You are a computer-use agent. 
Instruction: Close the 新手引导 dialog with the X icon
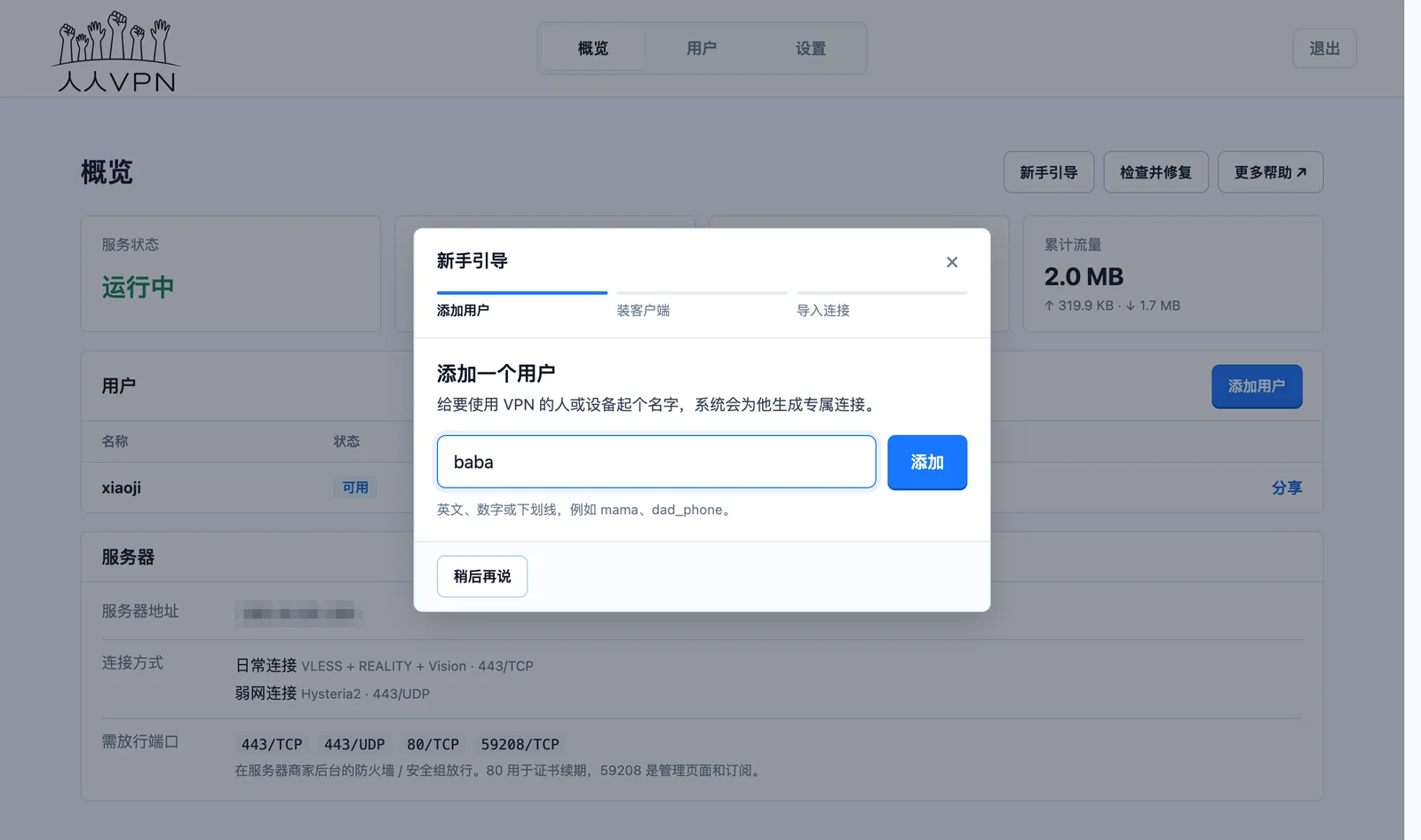click(951, 262)
